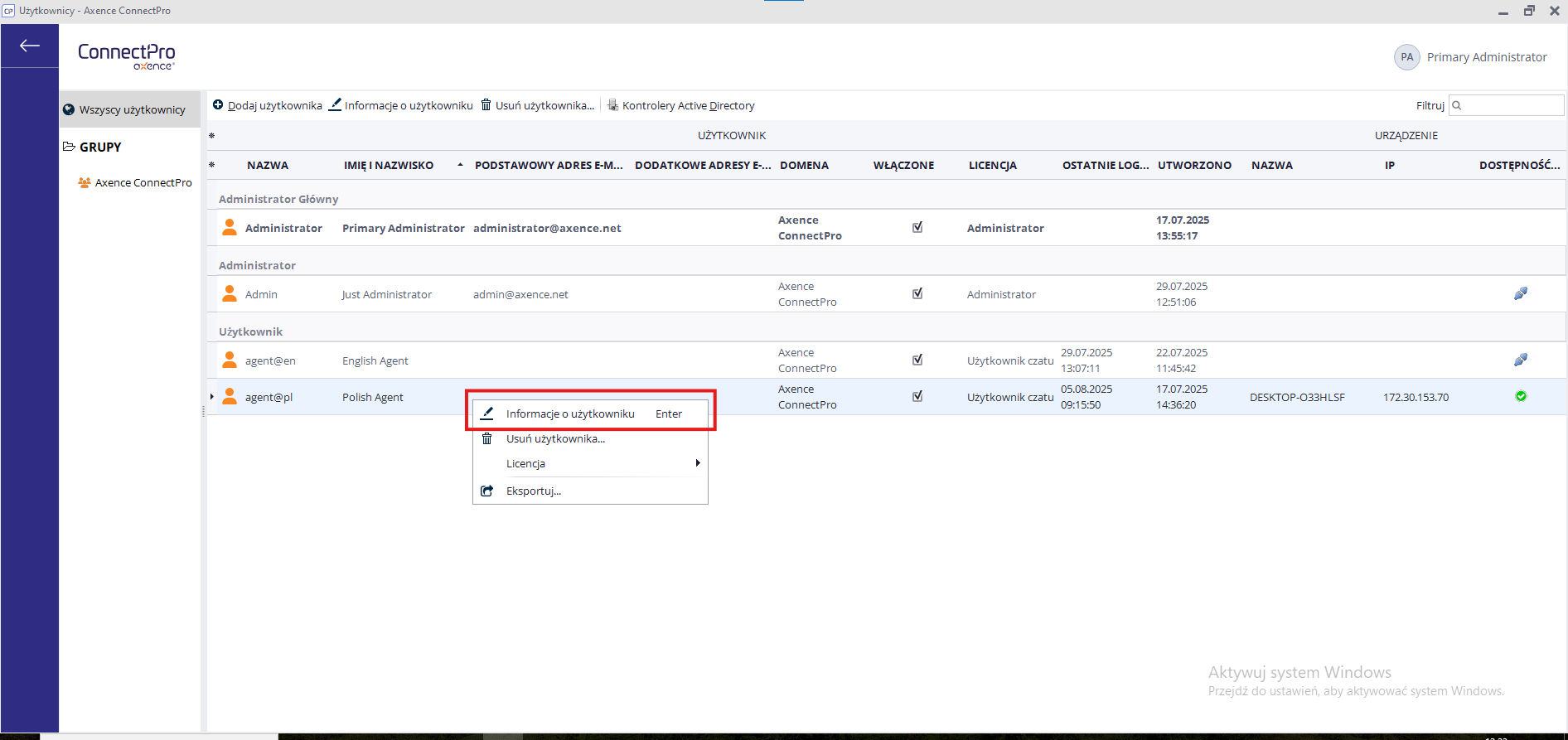The image size is (1568, 740).
Task: Click the Użytkownik group header
Action: (250, 331)
